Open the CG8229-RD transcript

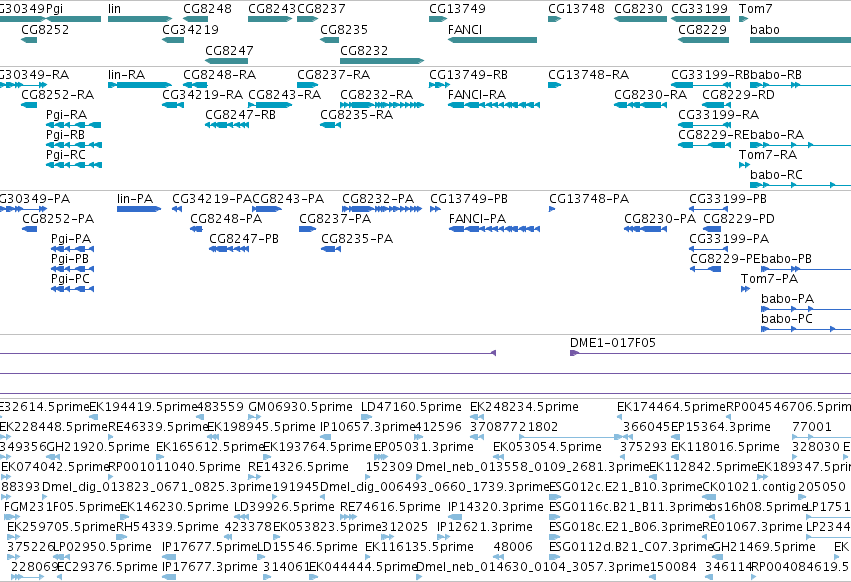717,105
